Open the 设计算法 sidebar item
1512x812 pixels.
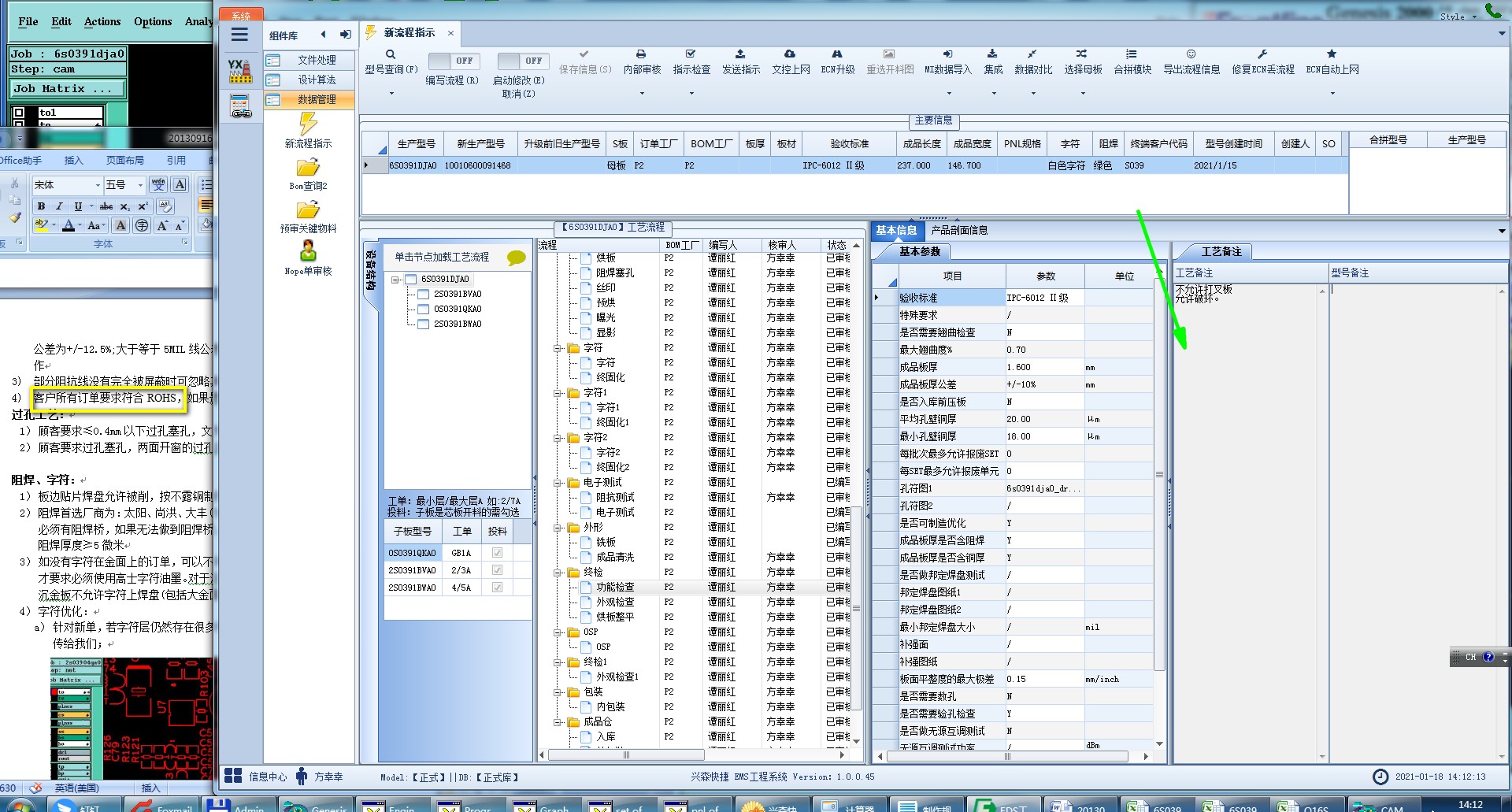tap(309, 80)
